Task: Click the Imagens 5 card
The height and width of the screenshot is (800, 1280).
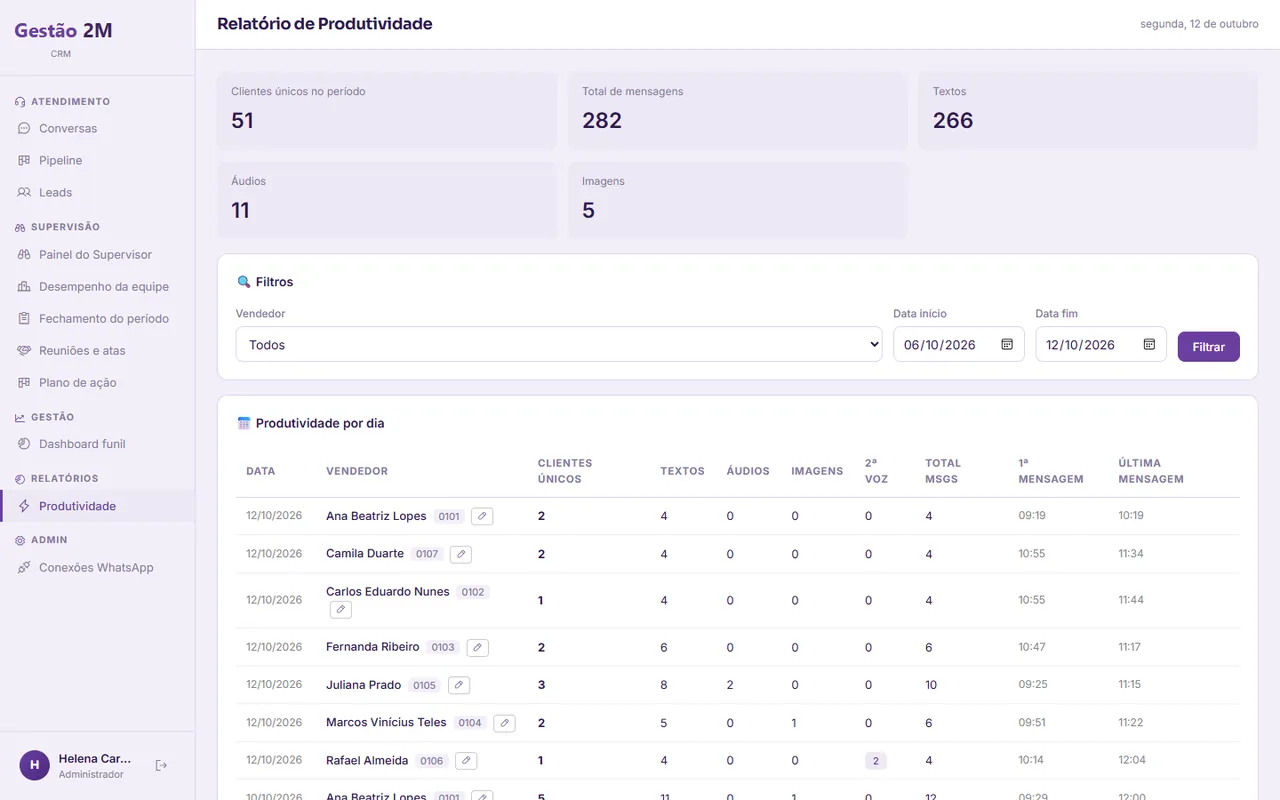Action: (738, 200)
